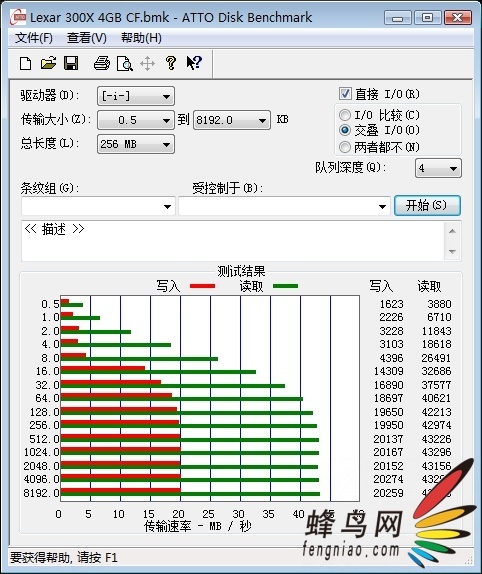Select the 交叠 I/O(O) radio button
The width and height of the screenshot is (482, 574).
tap(344, 130)
